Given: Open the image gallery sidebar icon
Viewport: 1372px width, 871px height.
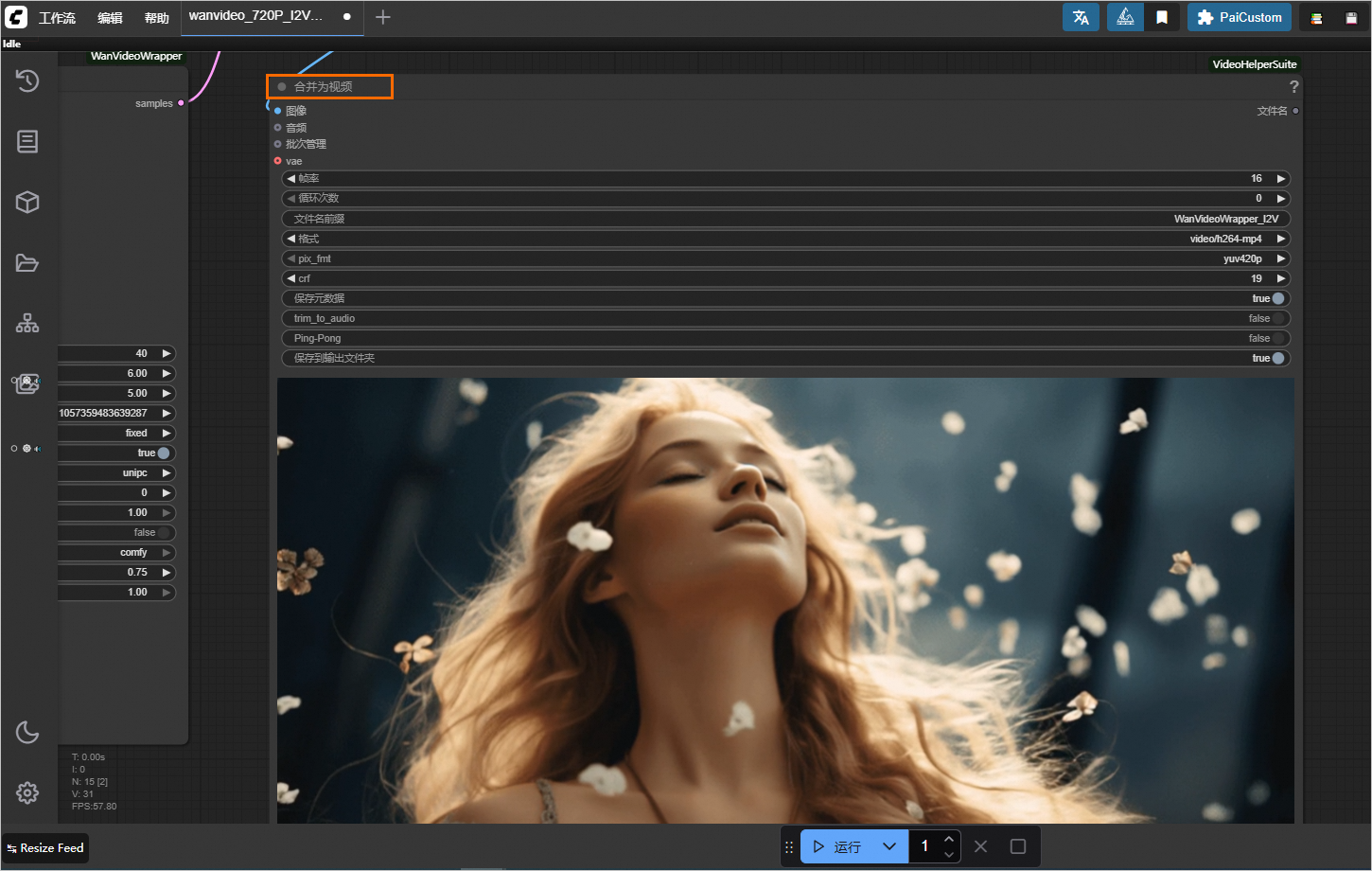Looking at the screenshot, I should tap(27, 383).
